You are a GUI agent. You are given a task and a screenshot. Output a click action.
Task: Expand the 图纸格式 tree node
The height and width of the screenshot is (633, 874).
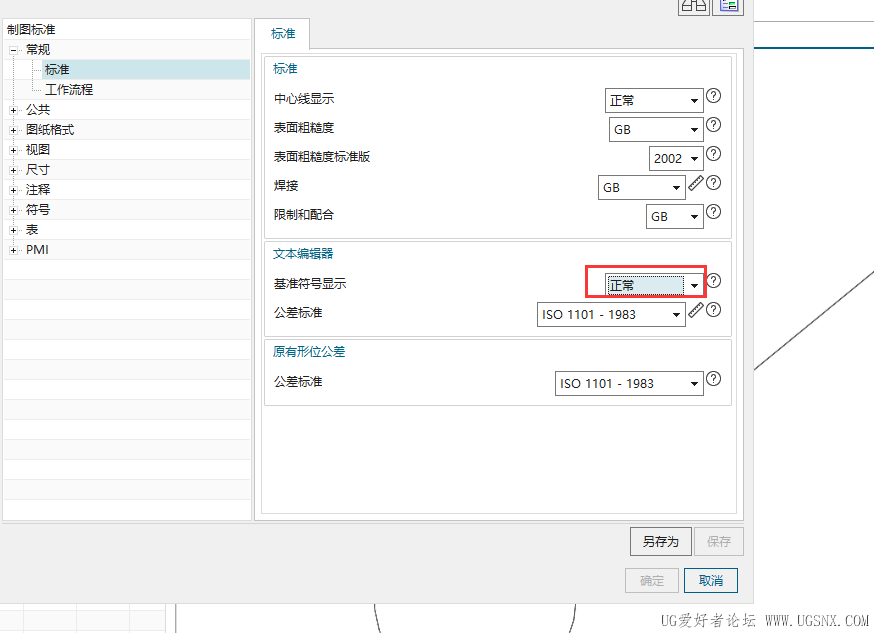[13, 130]
